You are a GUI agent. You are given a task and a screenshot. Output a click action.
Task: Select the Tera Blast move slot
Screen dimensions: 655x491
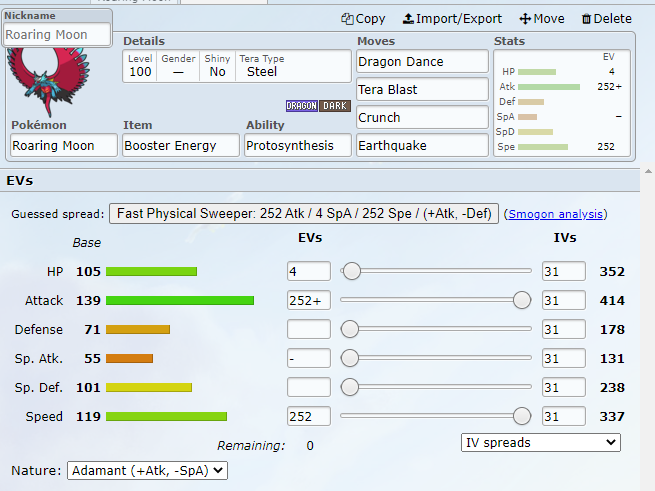pos(422,89)
